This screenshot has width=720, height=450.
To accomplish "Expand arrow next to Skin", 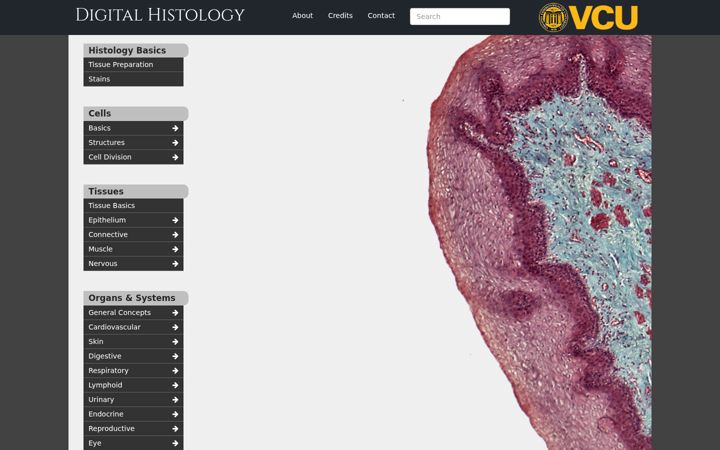I will 175,342.
